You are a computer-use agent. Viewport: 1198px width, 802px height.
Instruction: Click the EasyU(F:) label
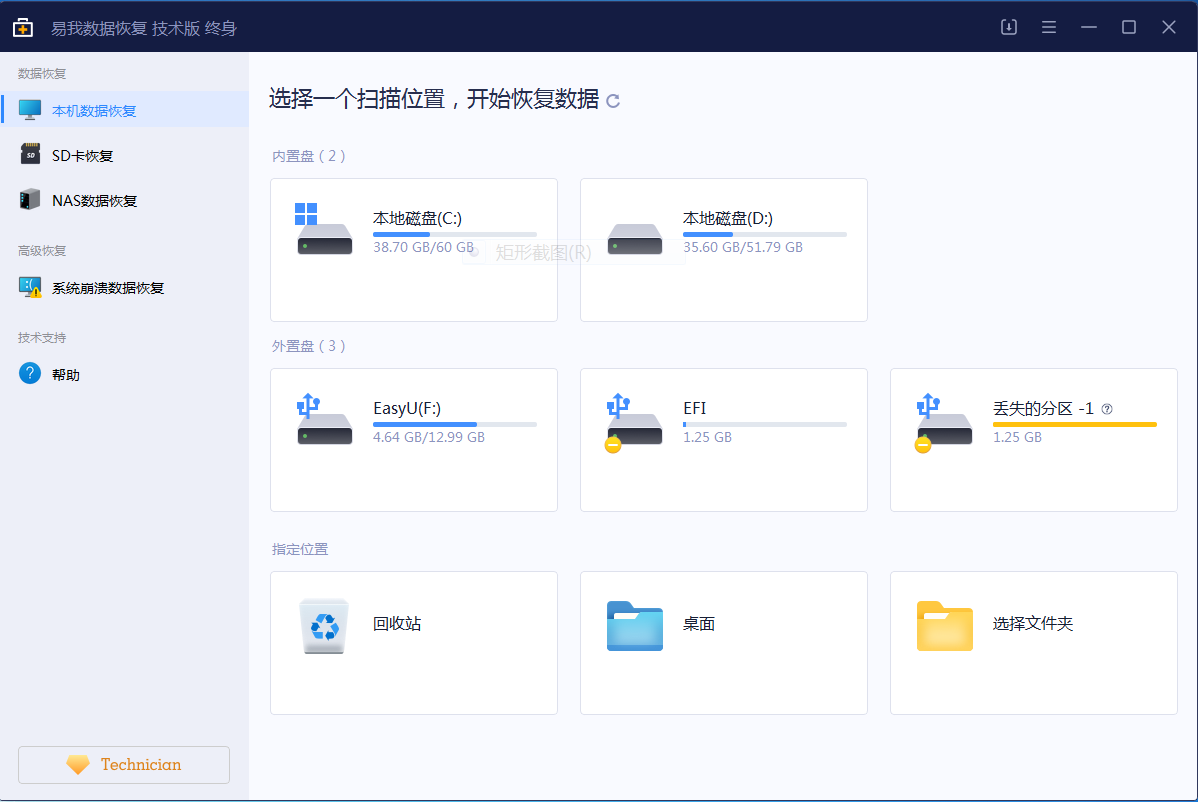[x=407, y=409]
